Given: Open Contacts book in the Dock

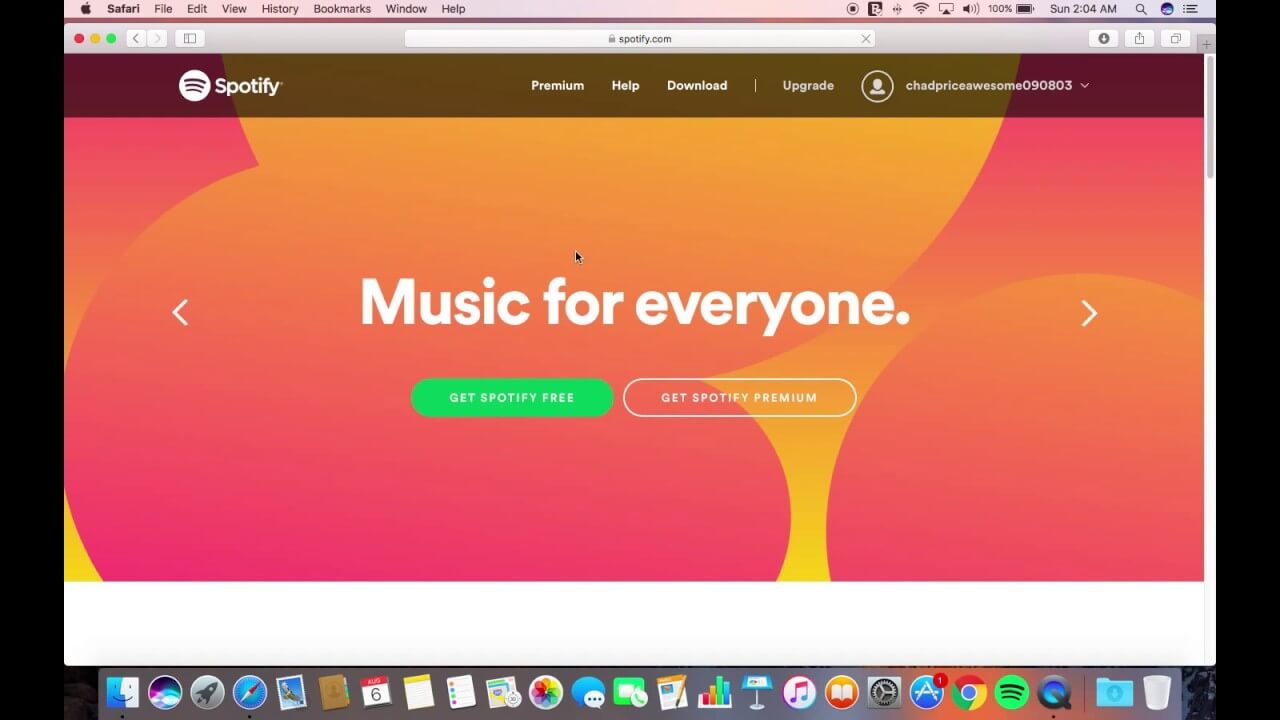Looking at the screenshot, I should pyautogui.click(x=333, y=692).
